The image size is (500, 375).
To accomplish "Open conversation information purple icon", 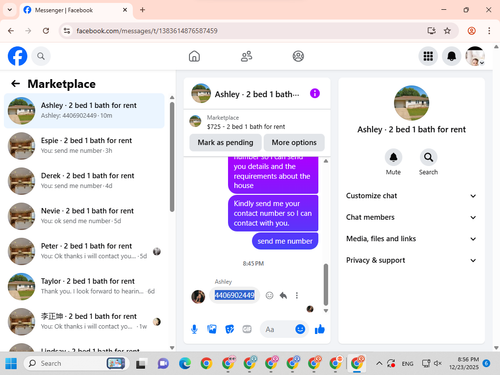I will (315, 93).
